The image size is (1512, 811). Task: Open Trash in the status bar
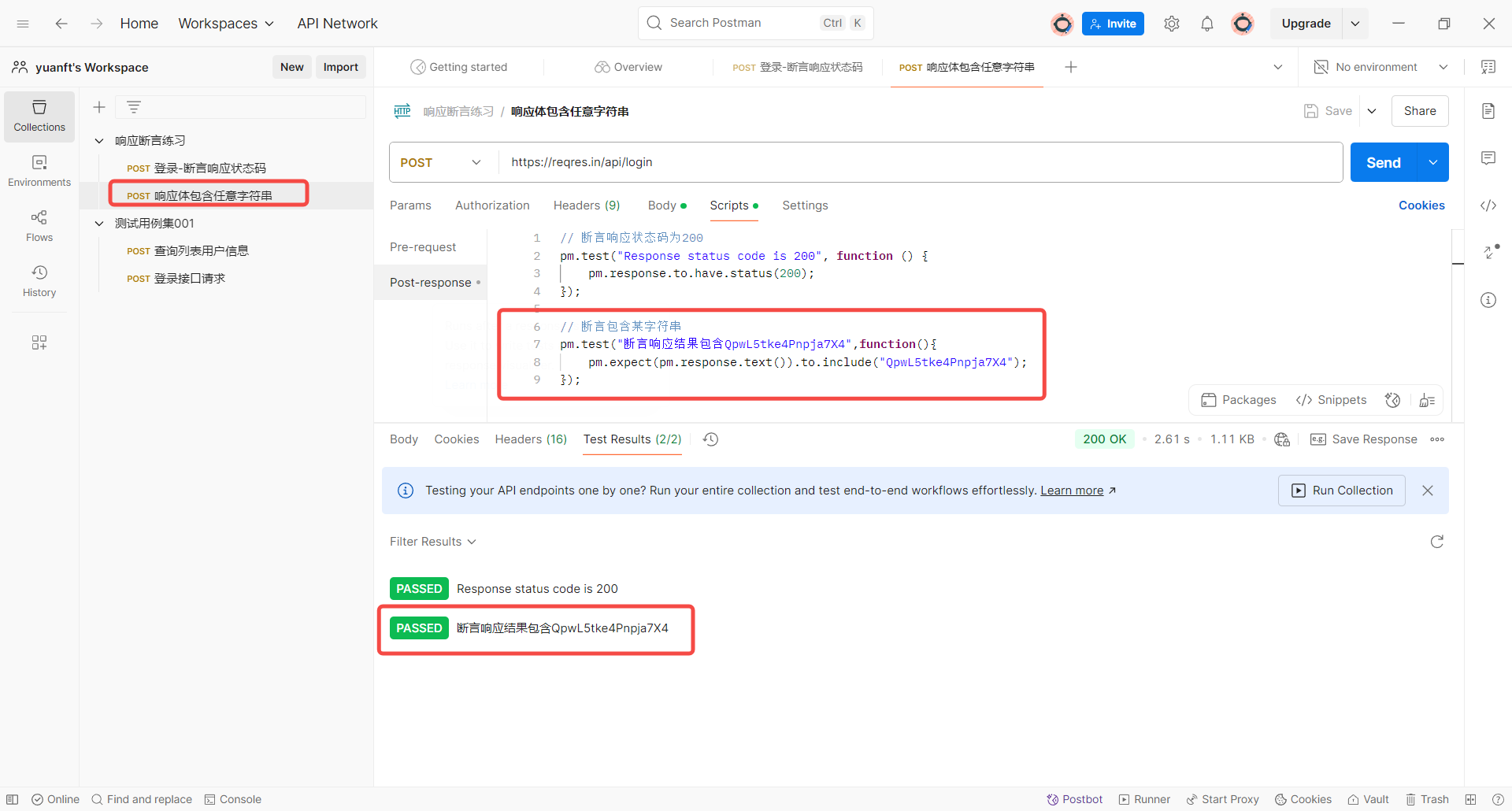point(1427,799)
